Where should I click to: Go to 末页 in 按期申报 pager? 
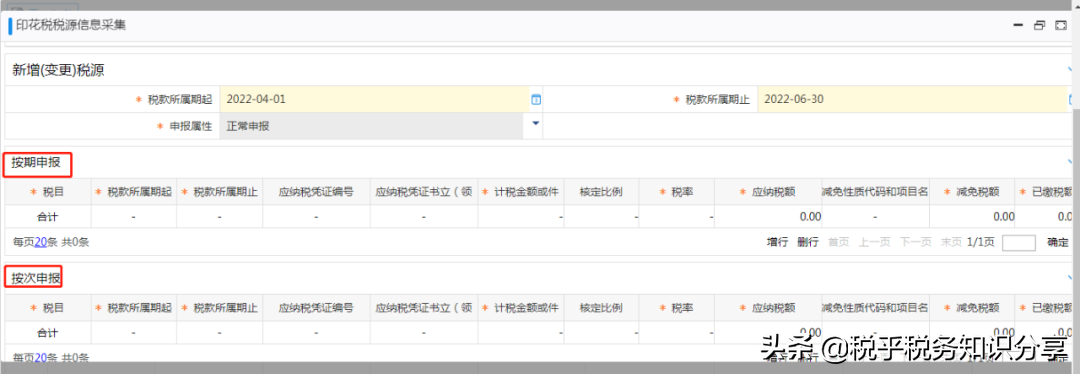tap(951, 242)
